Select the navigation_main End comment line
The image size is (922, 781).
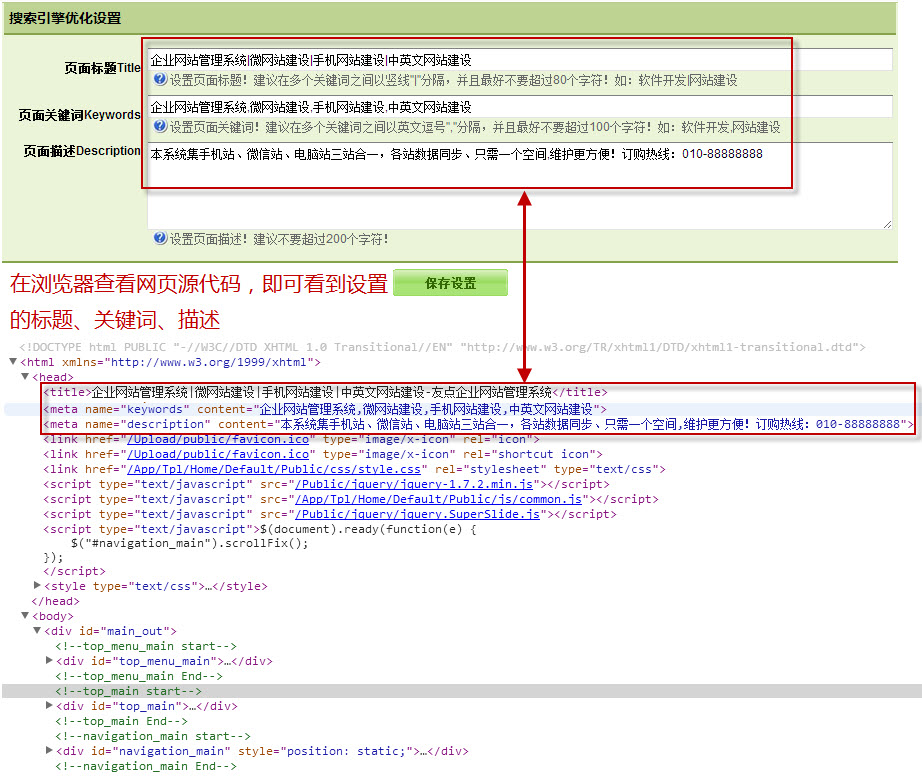point(146,766)
